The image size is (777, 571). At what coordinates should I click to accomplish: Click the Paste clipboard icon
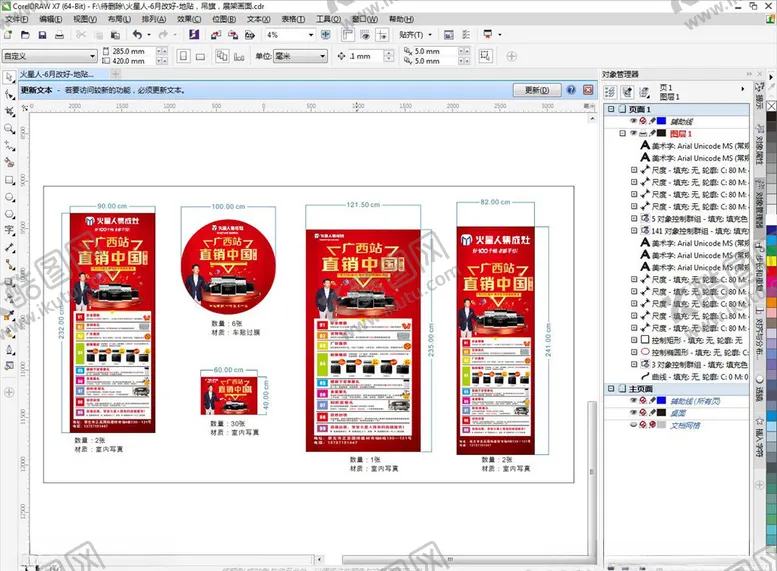point(115,35)
